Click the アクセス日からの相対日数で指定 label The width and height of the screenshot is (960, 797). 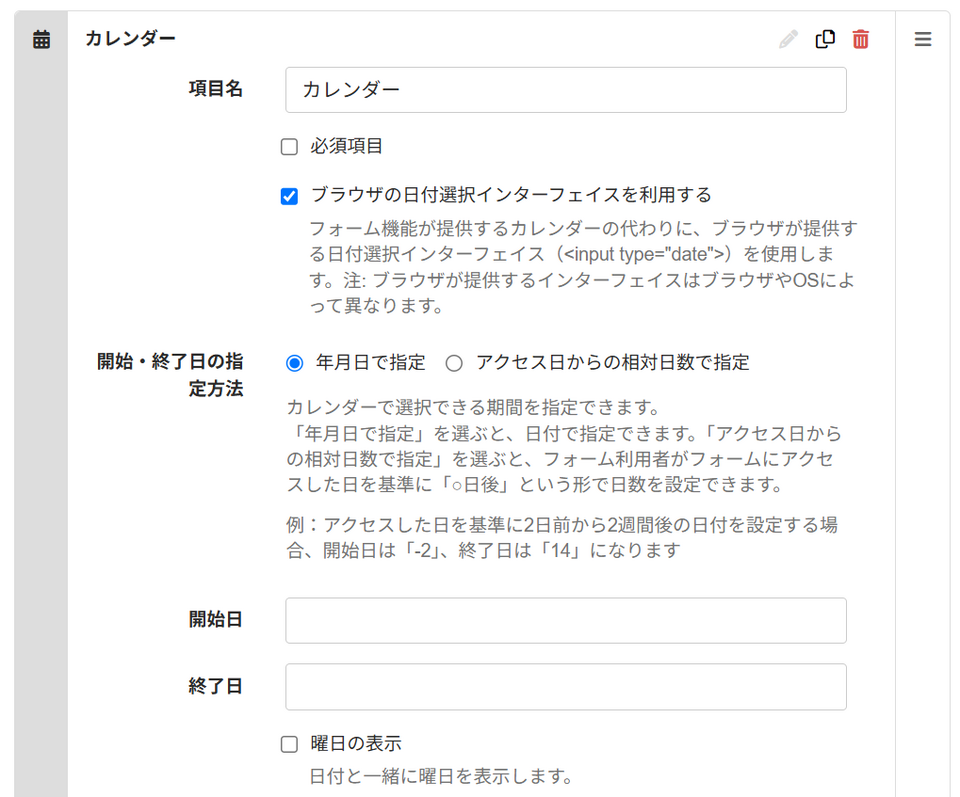pyautogui.click(x=612, y=362)
